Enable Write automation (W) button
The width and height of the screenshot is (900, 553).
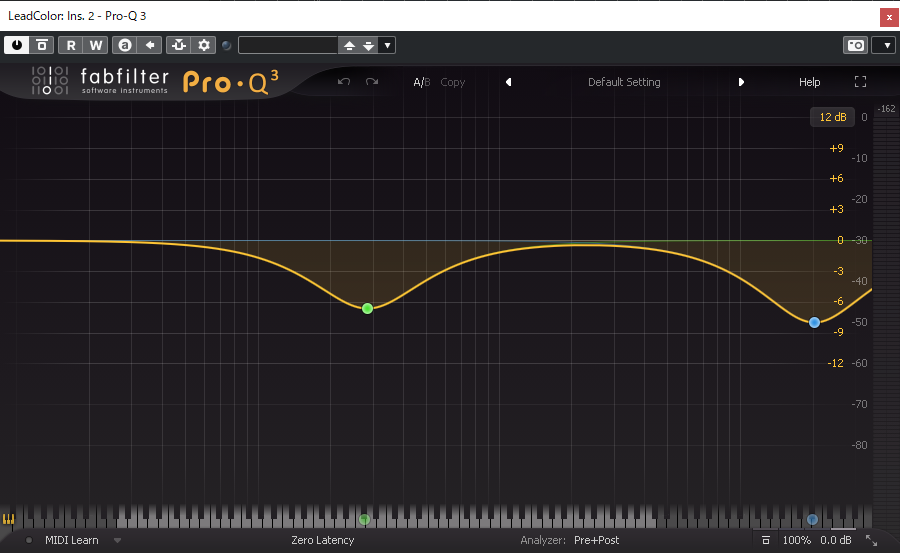(x=95, y=45)
